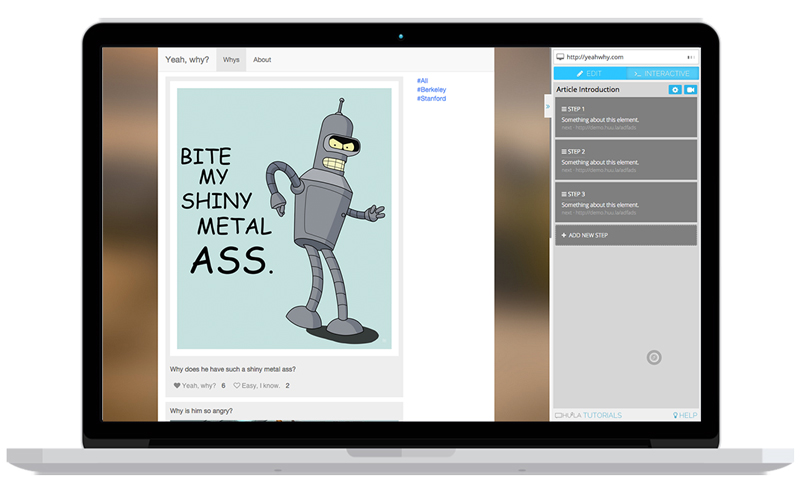800x484 pixels.
Task: Click the Huula logo in the footer
Action: tap(568, 416)
